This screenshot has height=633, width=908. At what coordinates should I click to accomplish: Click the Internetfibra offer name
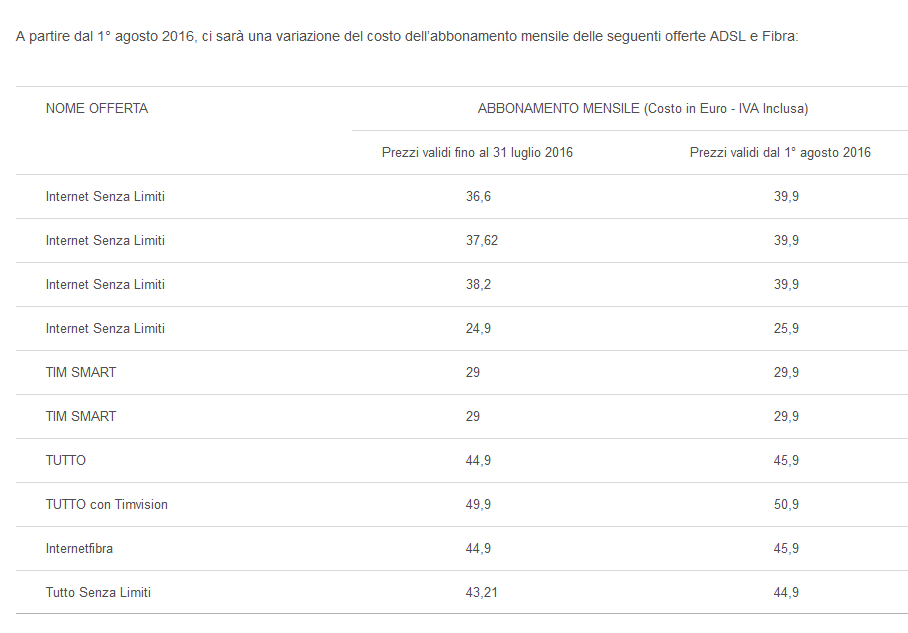coord(86,549)
